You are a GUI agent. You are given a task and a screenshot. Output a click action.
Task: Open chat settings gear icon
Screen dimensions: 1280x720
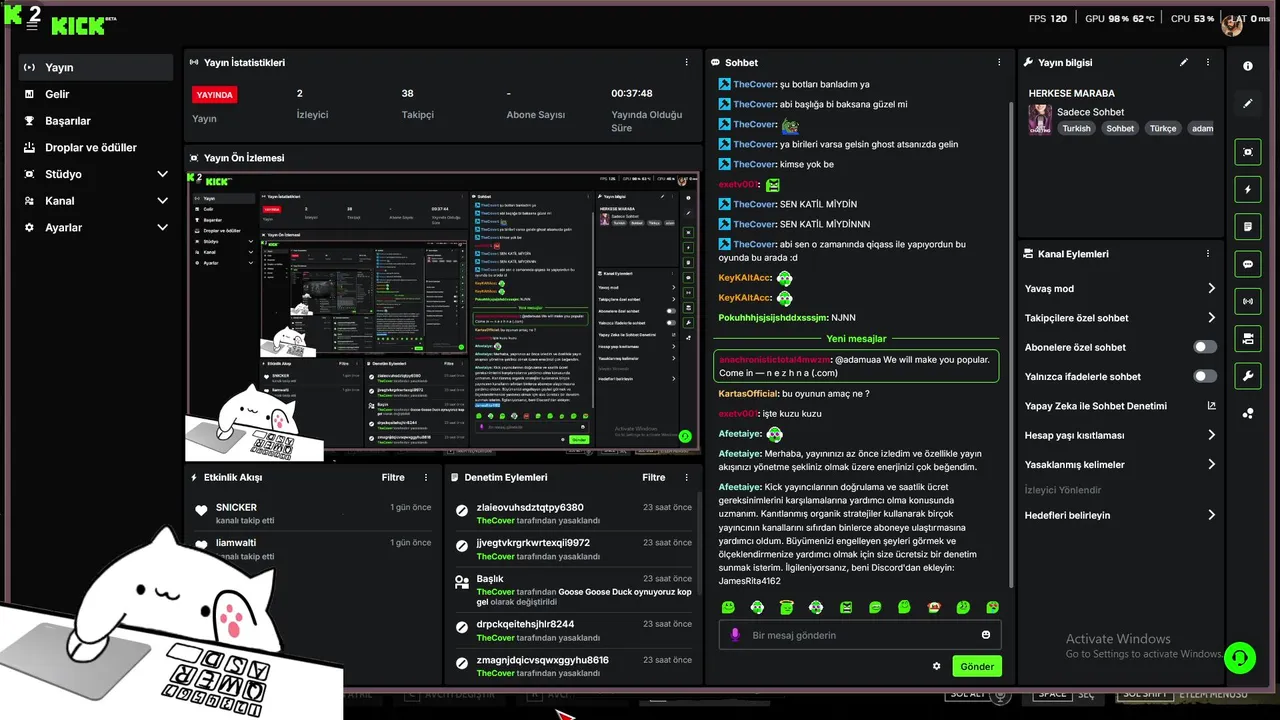pos(937,666)
